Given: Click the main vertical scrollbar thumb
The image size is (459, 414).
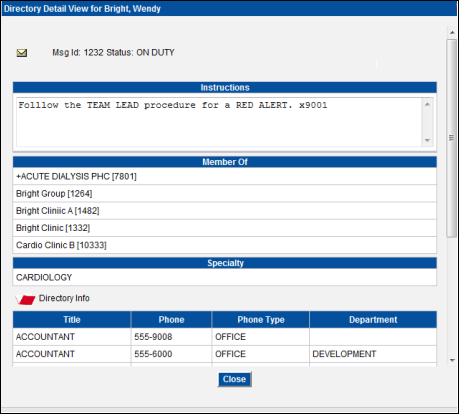Looking at the screenshot, I should [x=452, y=138].
